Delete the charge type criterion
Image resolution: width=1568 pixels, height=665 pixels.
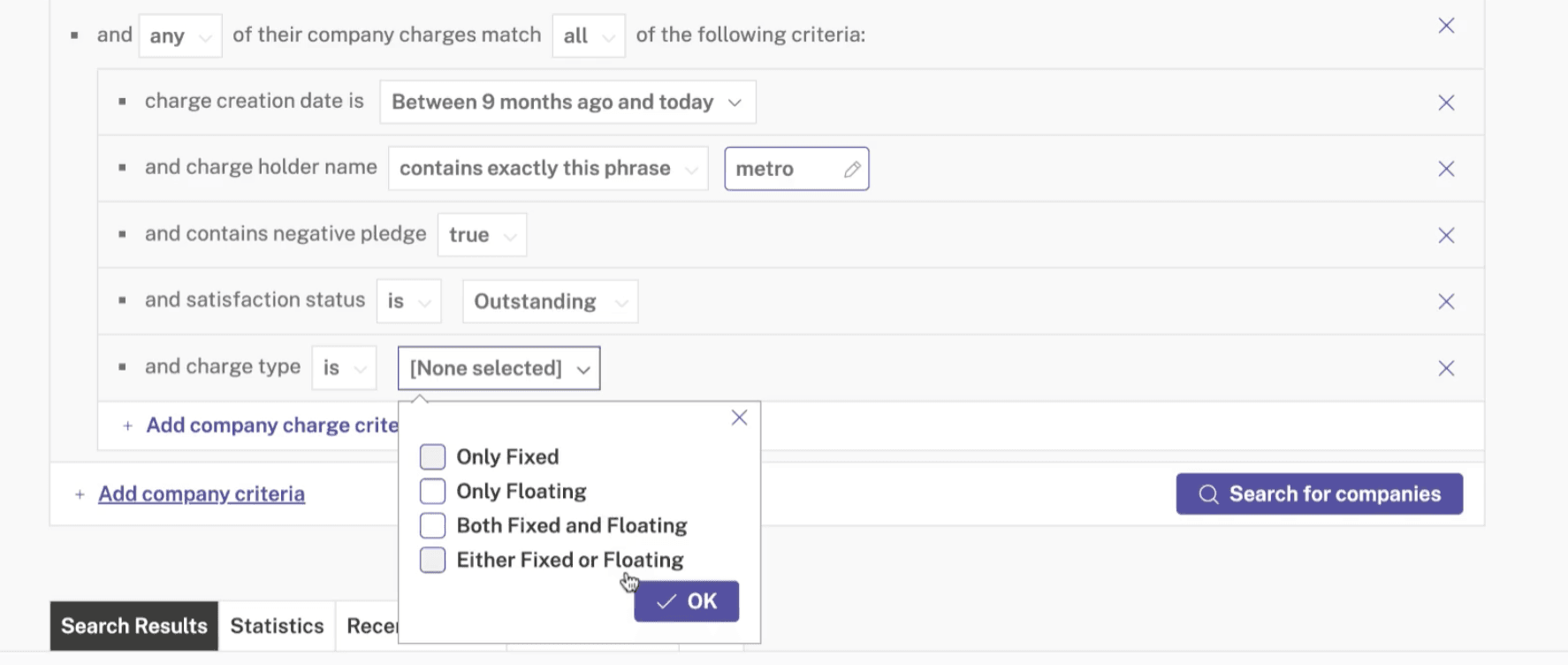point(1446,368)
